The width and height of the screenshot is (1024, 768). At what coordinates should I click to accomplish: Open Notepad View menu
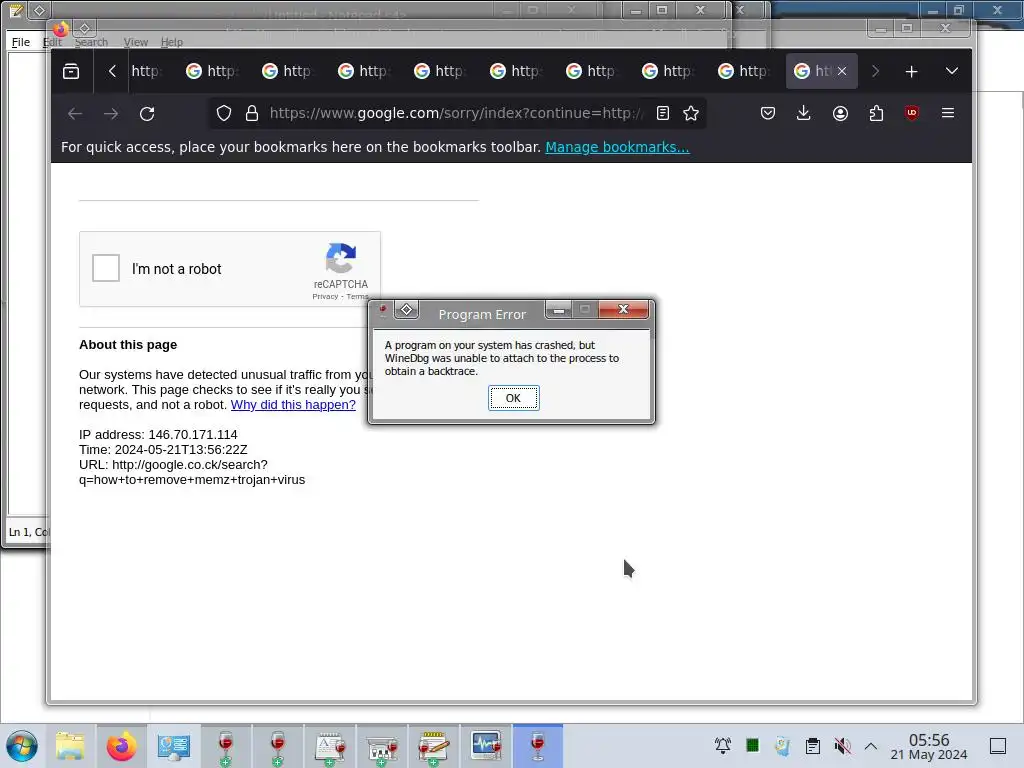[x=136, y=42]
